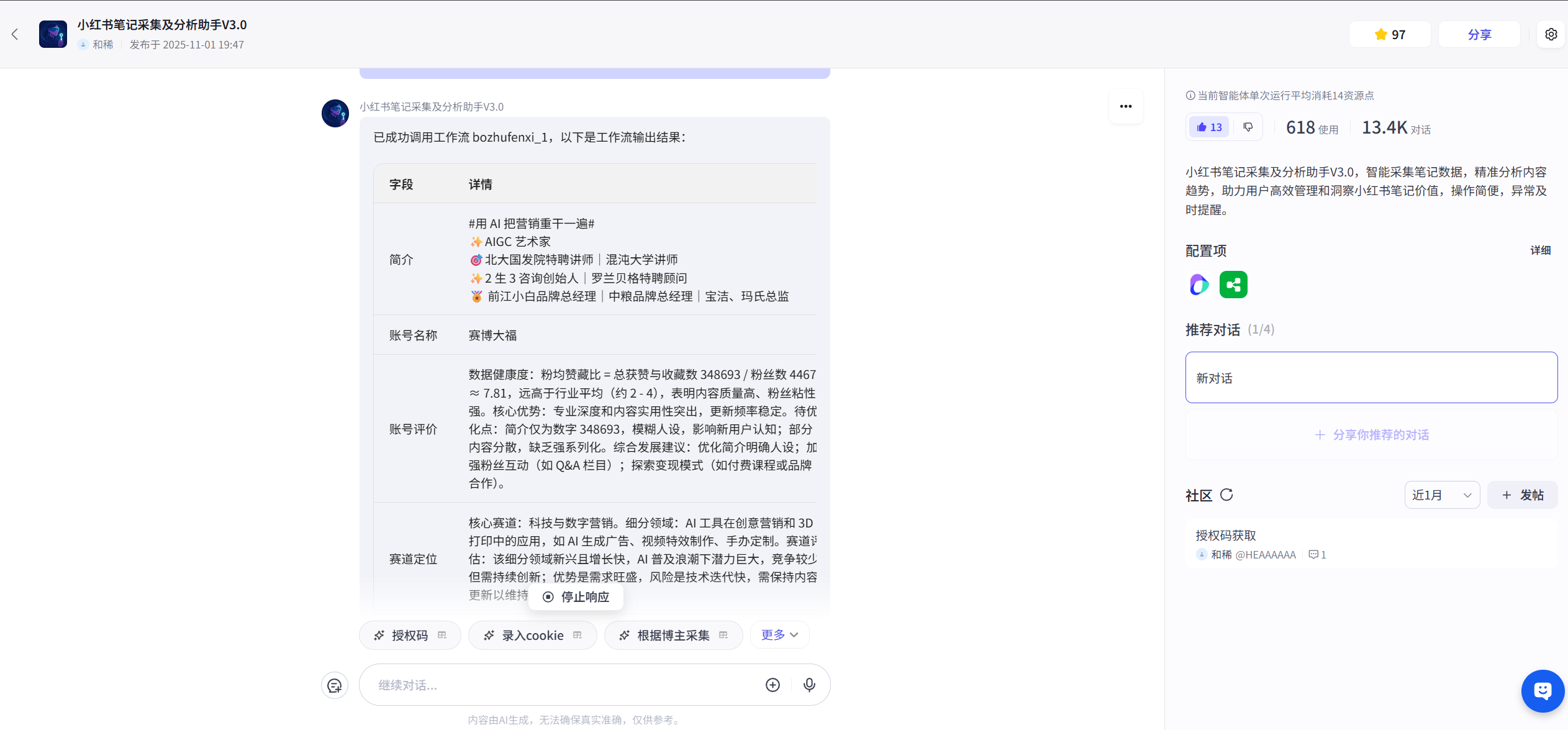Toggle the thumbs-up like button

(1209, 127)
